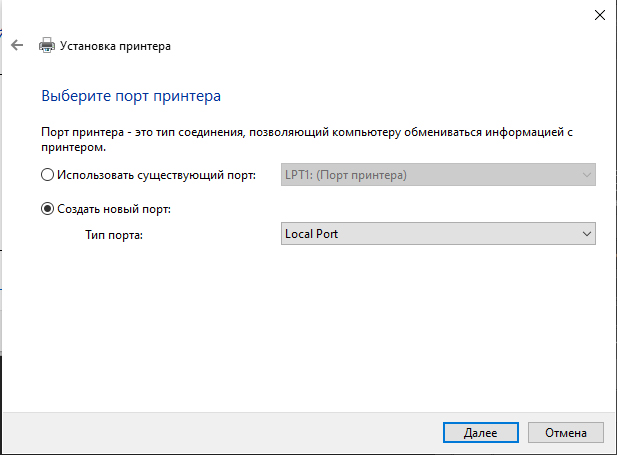The image size is (617, 455).
Task: Open the Local Port type combo box
Action: click(438, 233)
